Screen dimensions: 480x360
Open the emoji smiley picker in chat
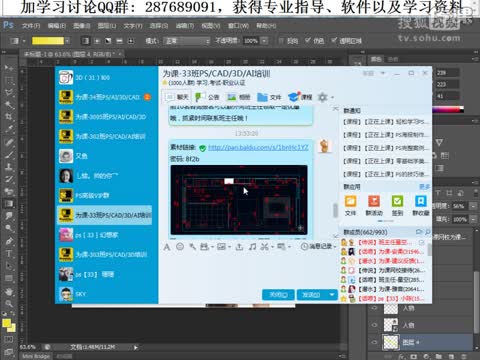(180, 247)
